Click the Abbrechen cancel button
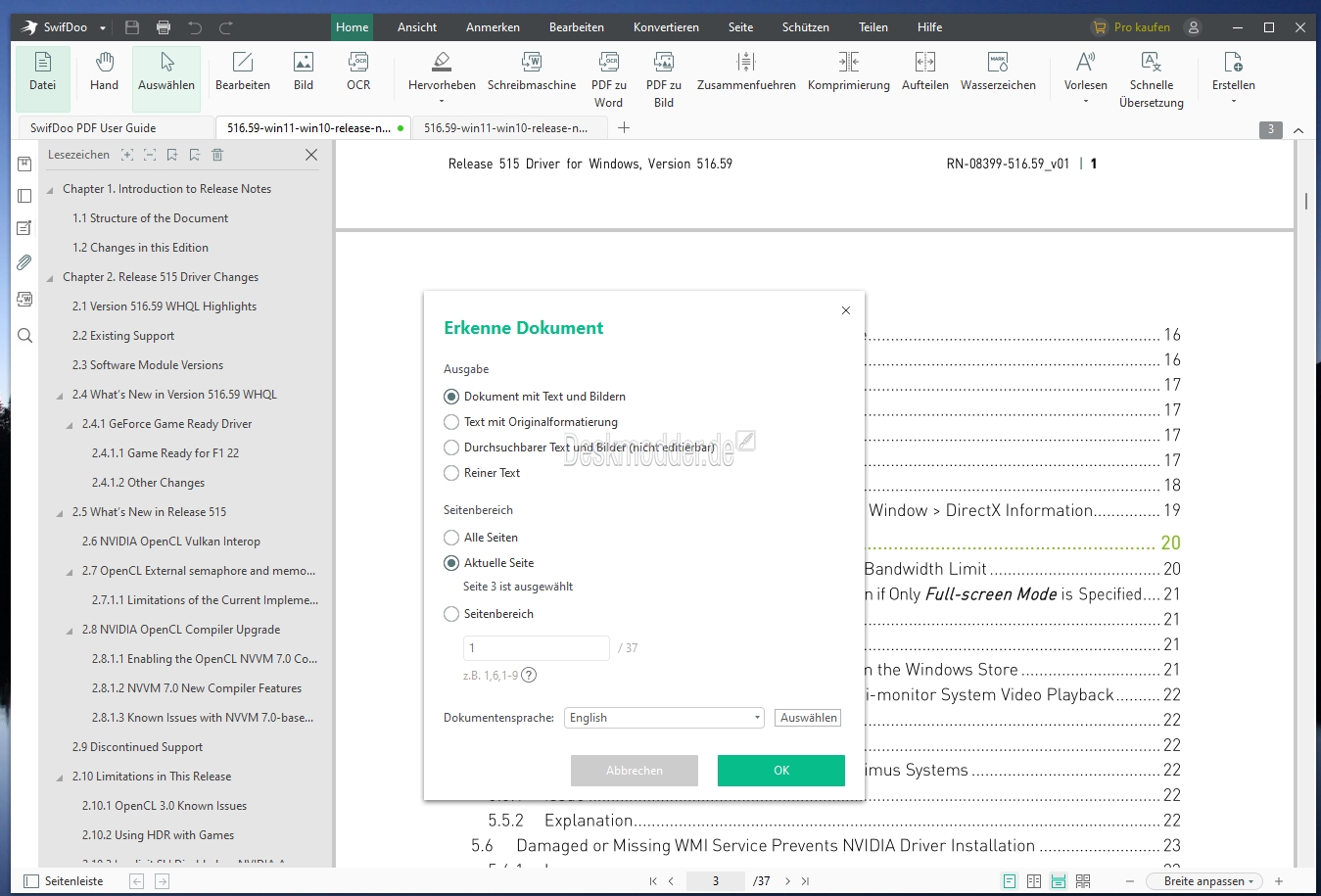The image size is (1321, 896). (635, 771)
